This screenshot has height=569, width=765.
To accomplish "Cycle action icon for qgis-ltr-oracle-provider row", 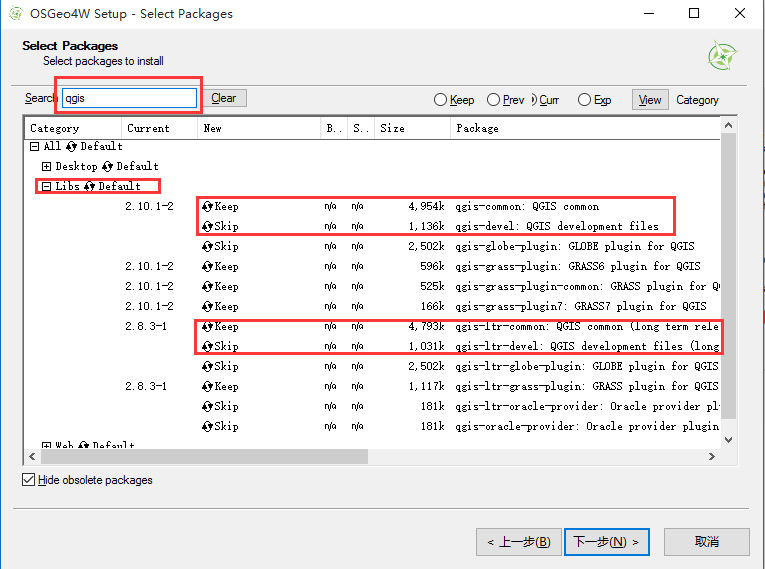I will (207, 406).
